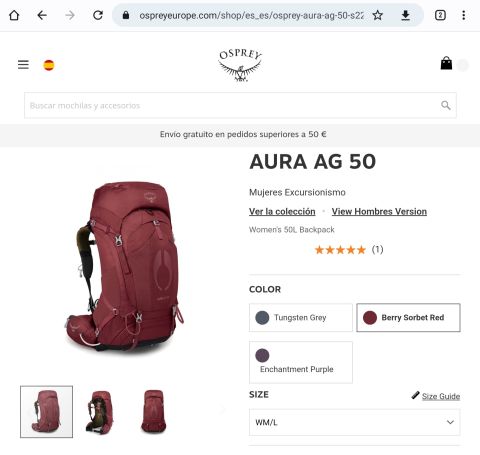Click the Spain flag country selector

pyautogui.click(x=49, y=65)
